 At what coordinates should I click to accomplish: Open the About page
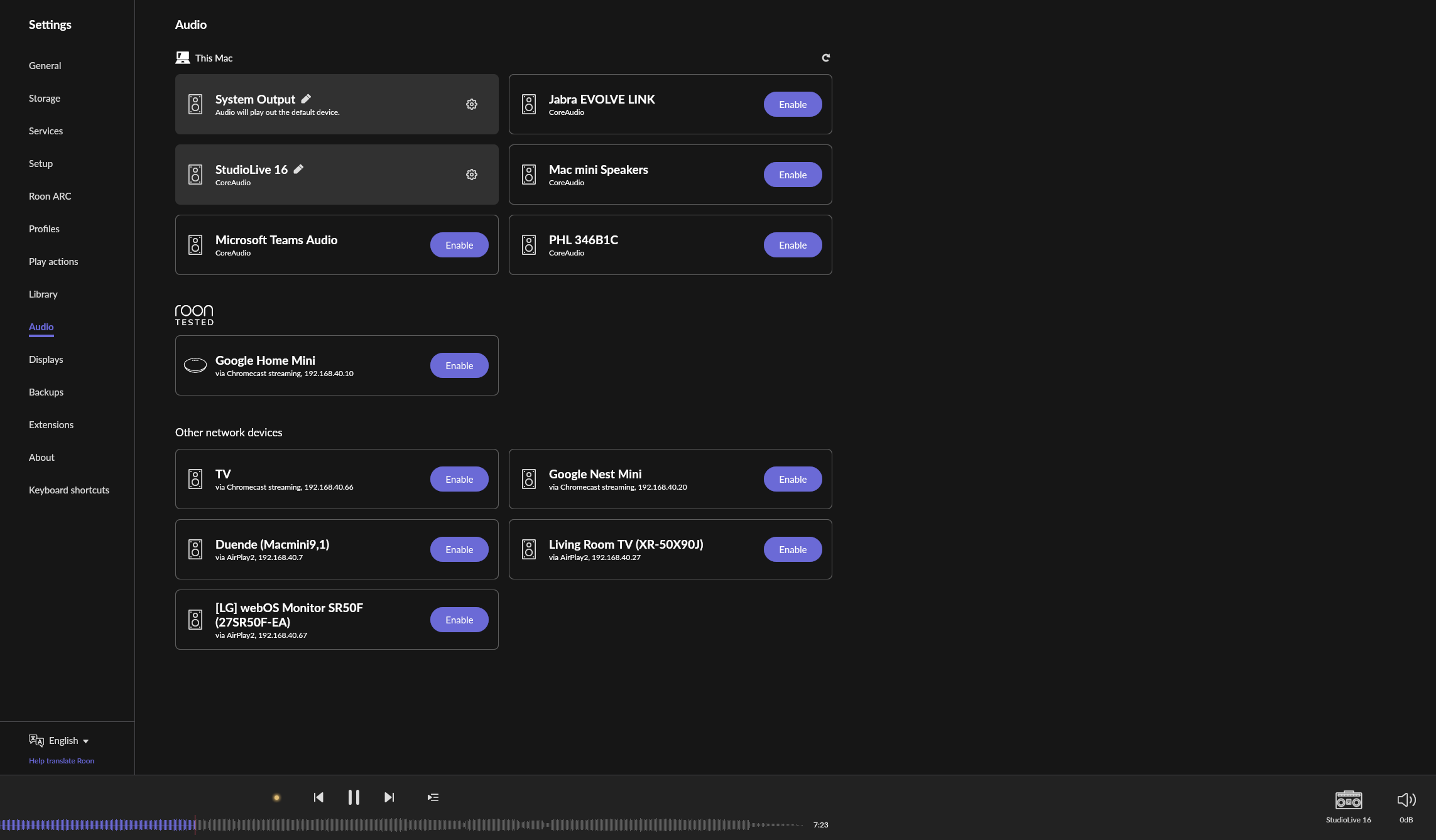[41, 458]
